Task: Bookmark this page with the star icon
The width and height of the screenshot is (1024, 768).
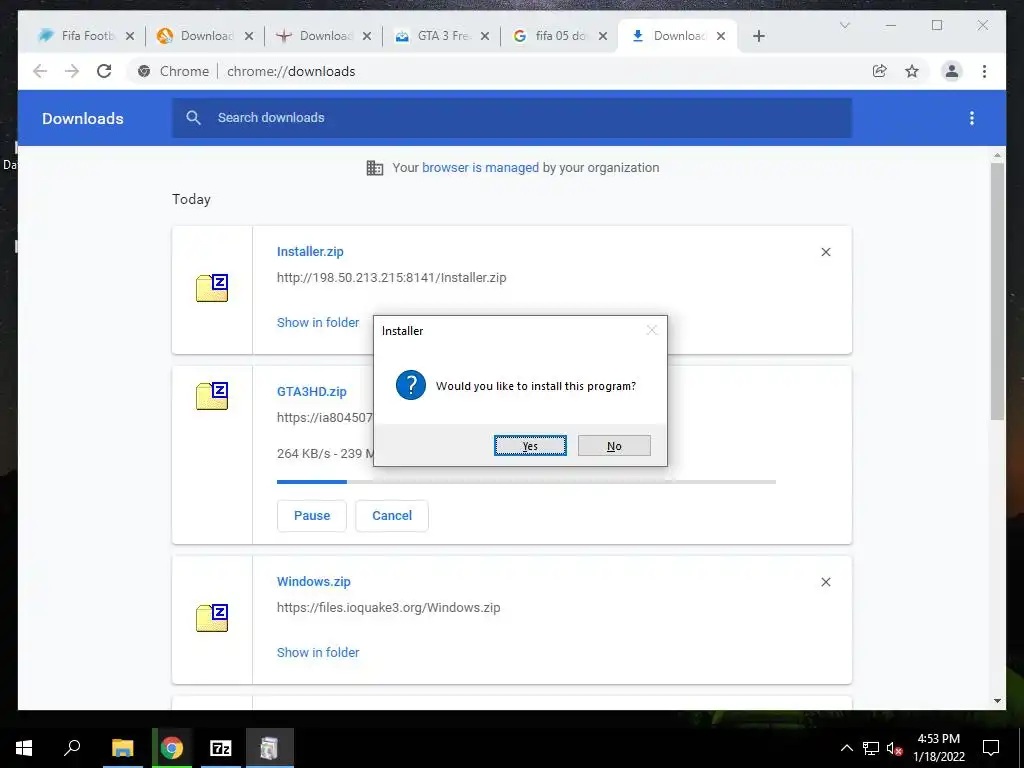Action: (x=912, y=71)
